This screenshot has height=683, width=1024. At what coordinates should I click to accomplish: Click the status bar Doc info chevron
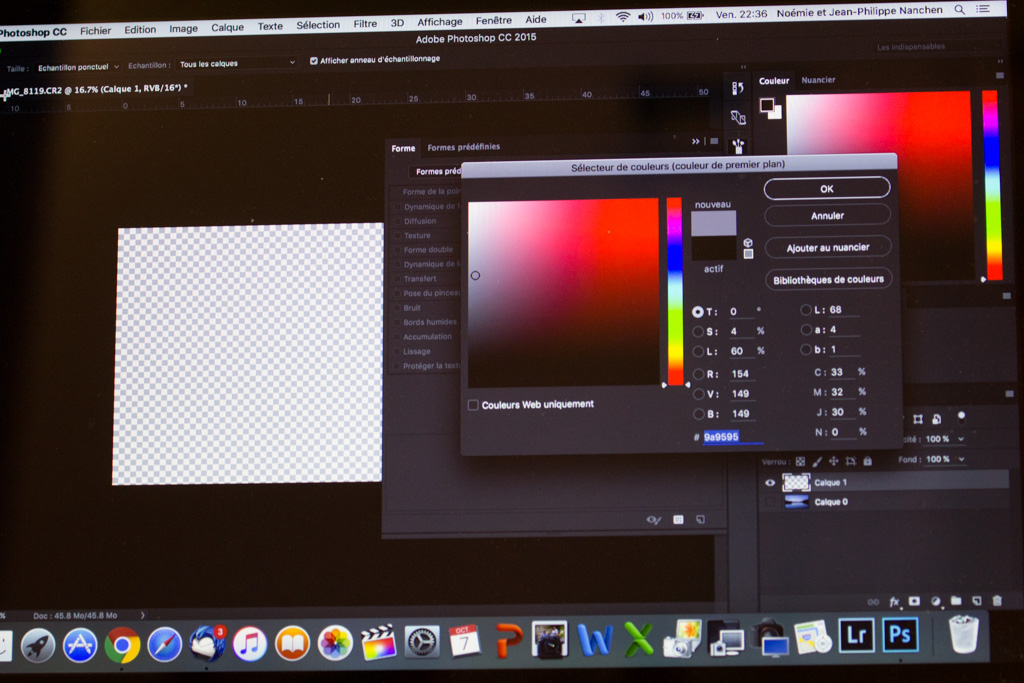pos(142,614)
